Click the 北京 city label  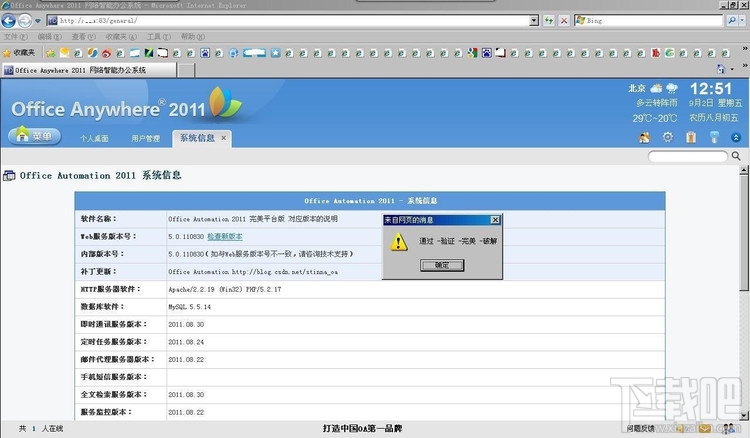pyautogui.click(x=637, y=88)
